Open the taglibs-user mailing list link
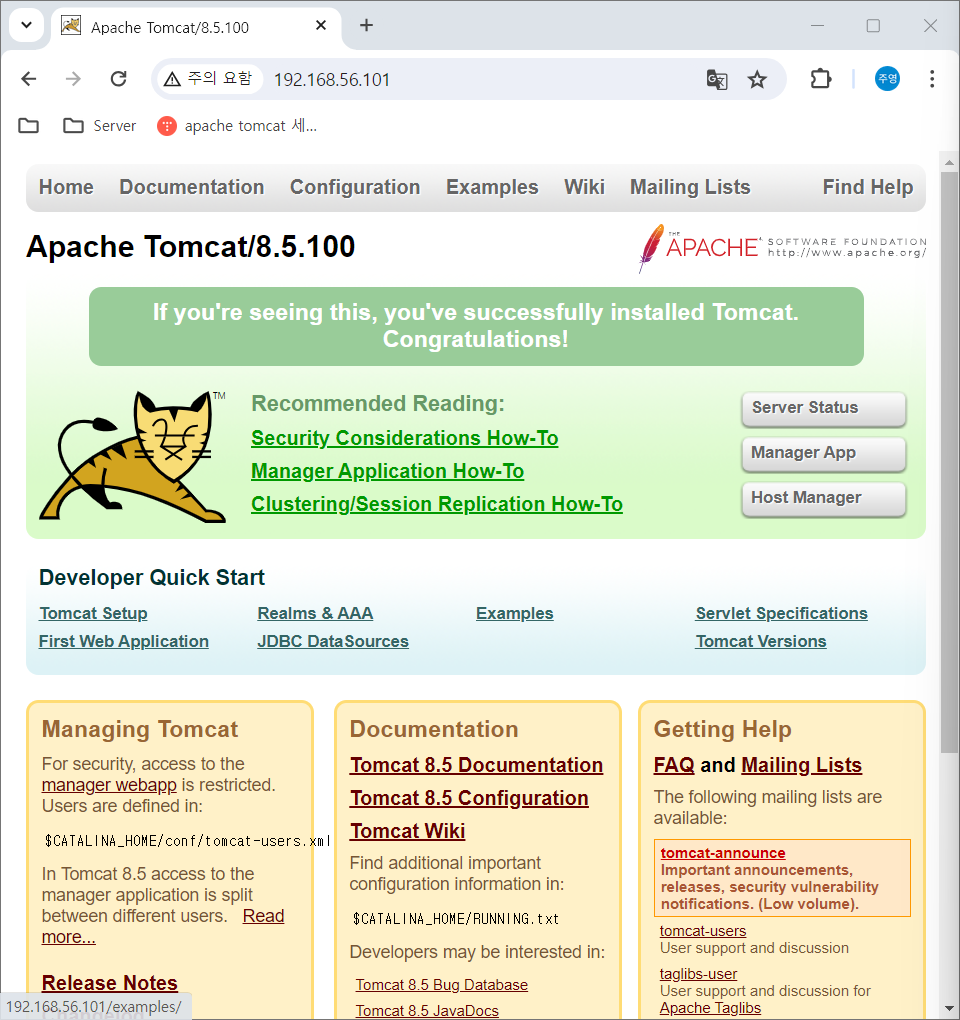The image size is (960, 1020). (699, 974)
